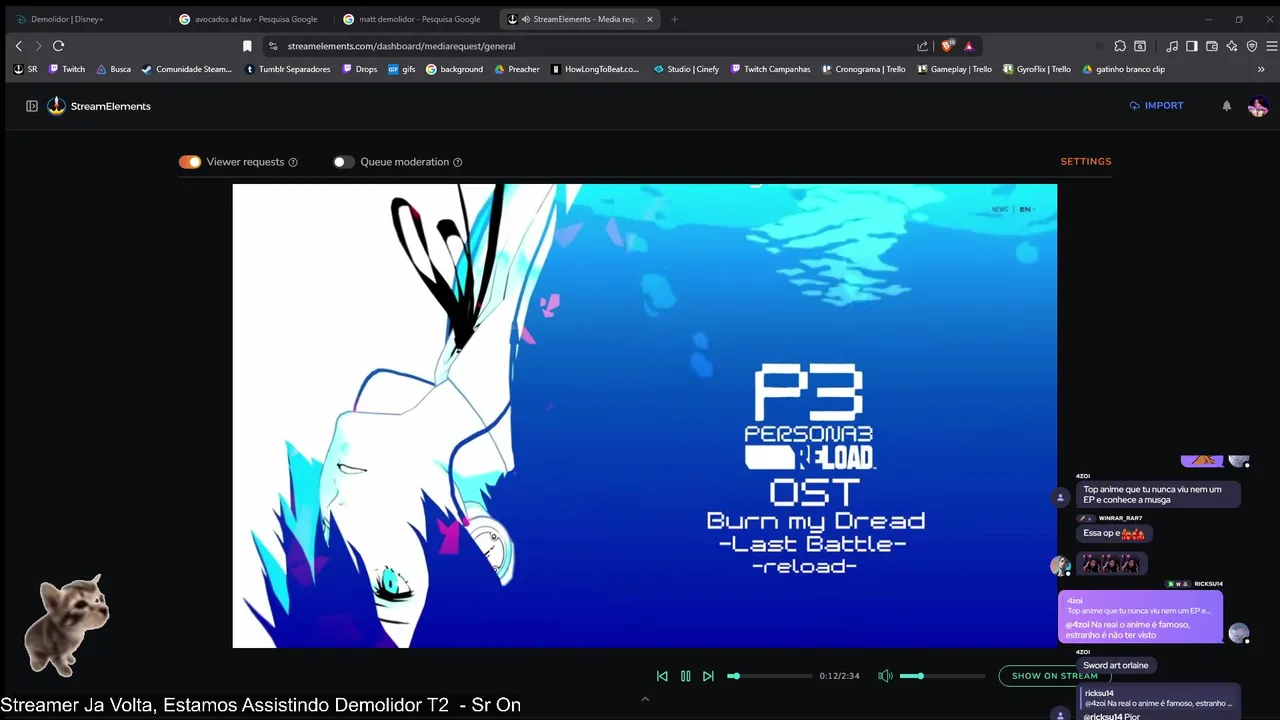Open the SR bookmark

click(x=26, y=69)
